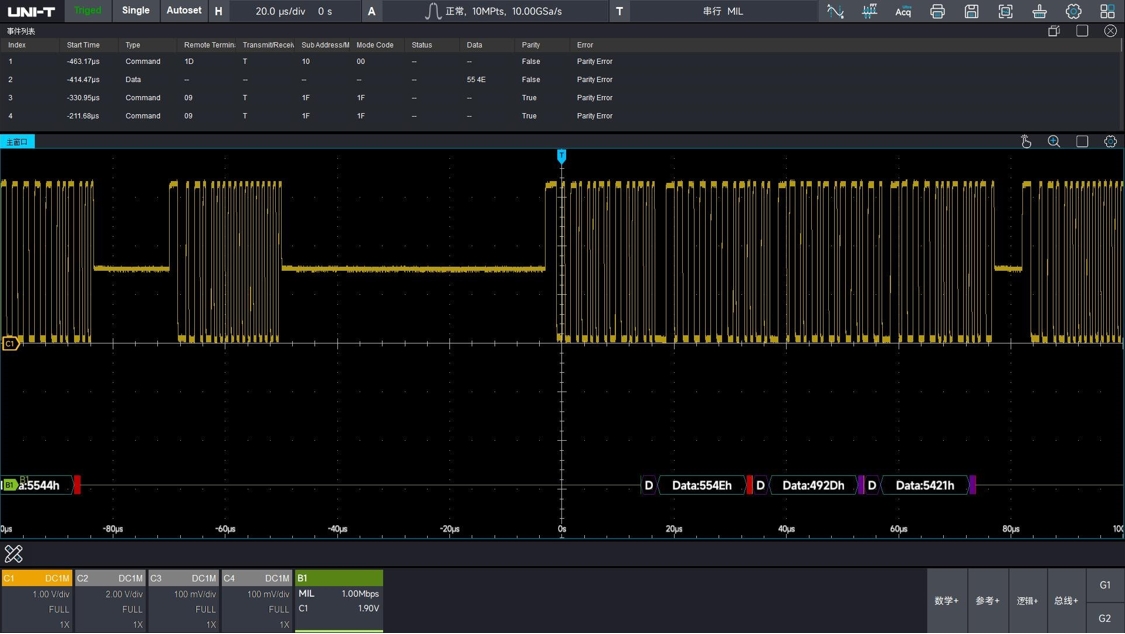1125x634 pixels.
Task: Maximize the main waveform window
Action: [x=1082, y=141]
